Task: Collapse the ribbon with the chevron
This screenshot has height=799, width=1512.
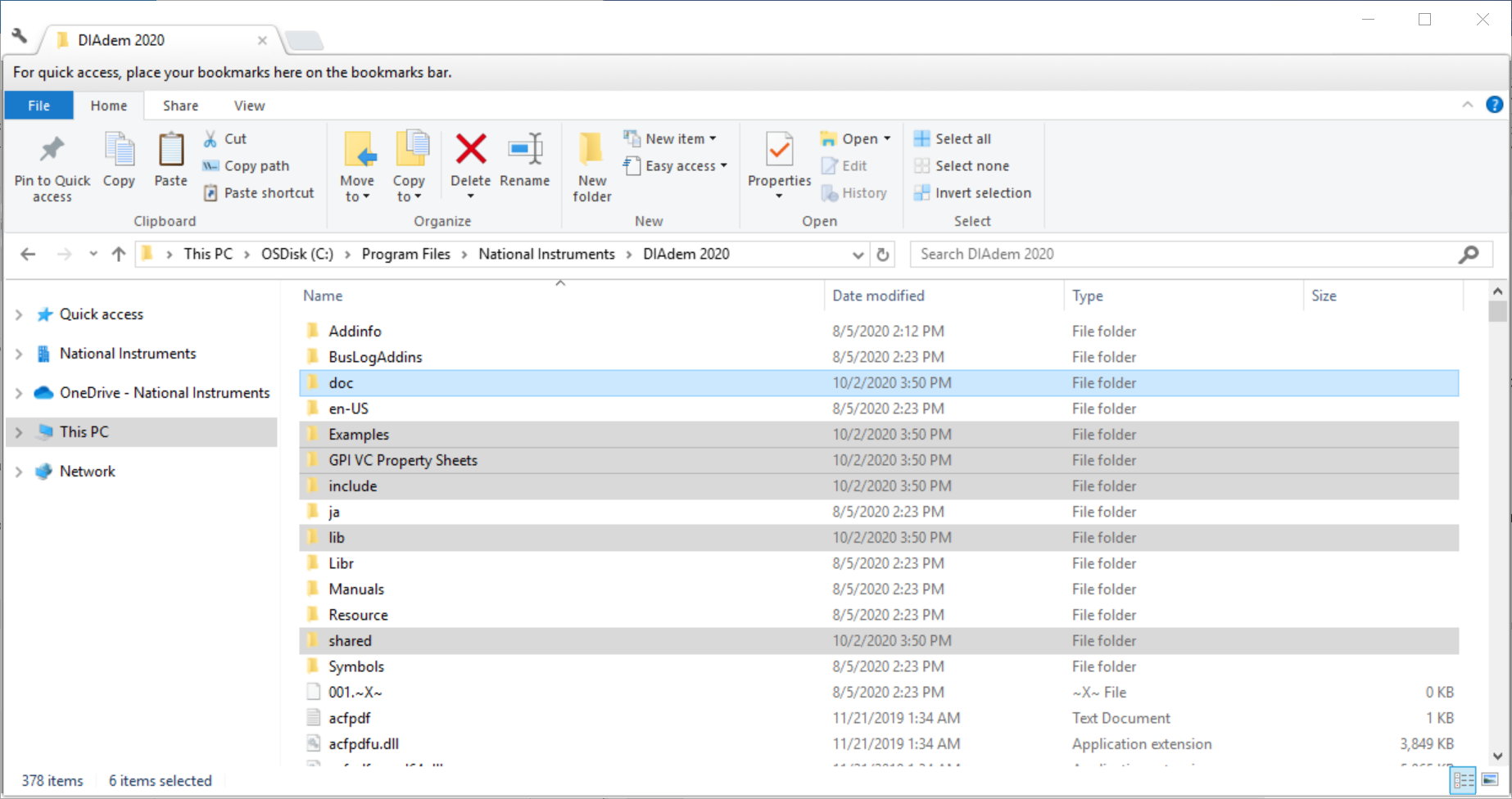Action: [x=1467, y=105]
